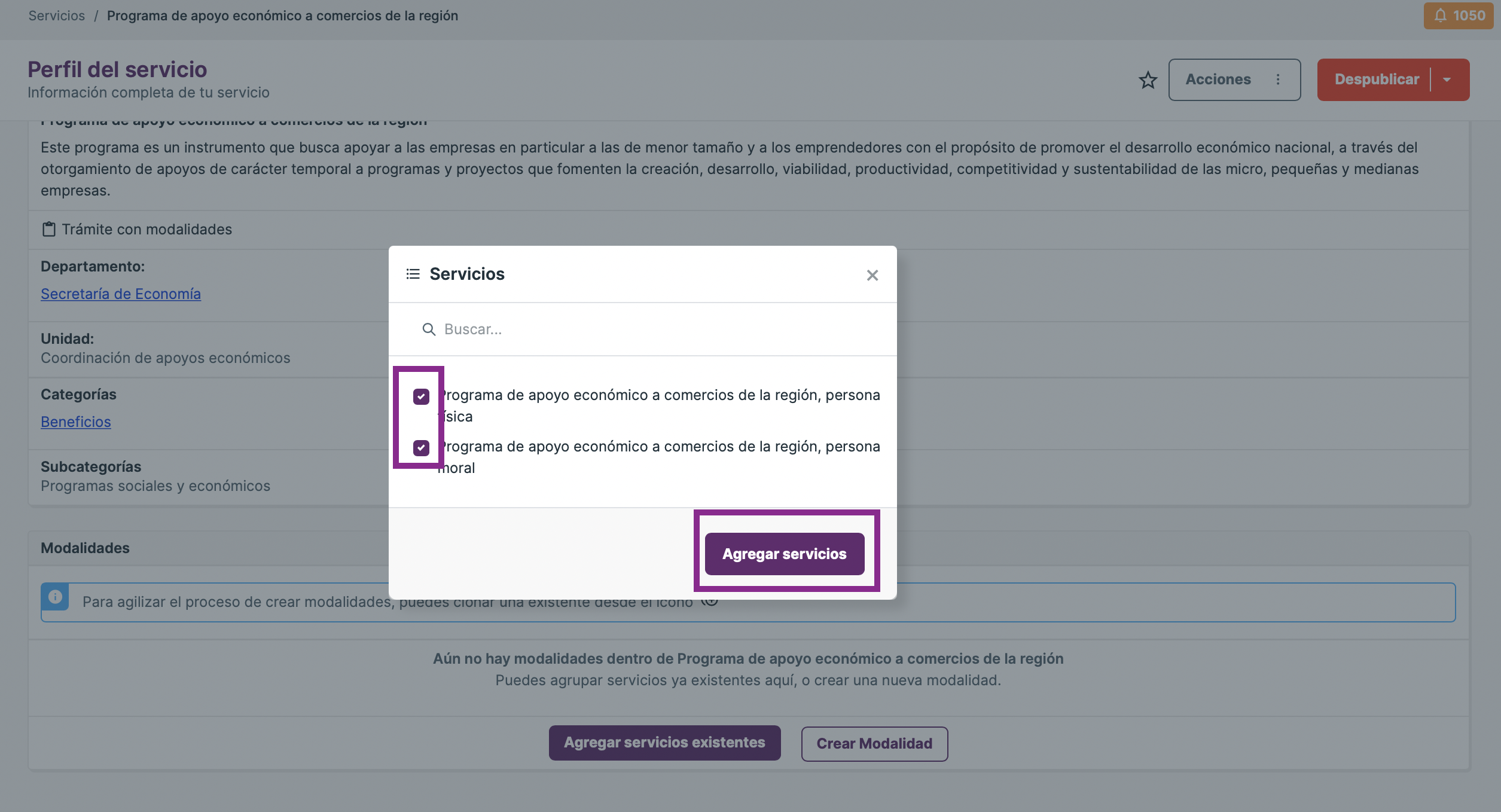Click the list icon beside Servicios title

coord(413,274)
